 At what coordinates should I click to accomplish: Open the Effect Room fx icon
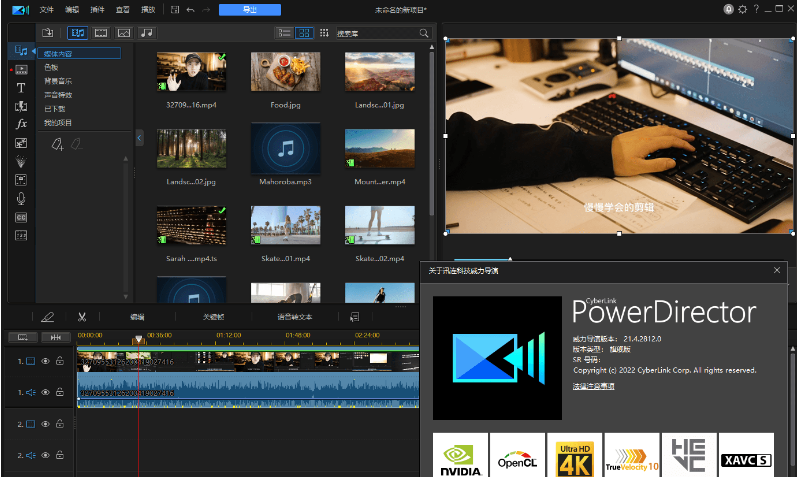click(20, 124)
